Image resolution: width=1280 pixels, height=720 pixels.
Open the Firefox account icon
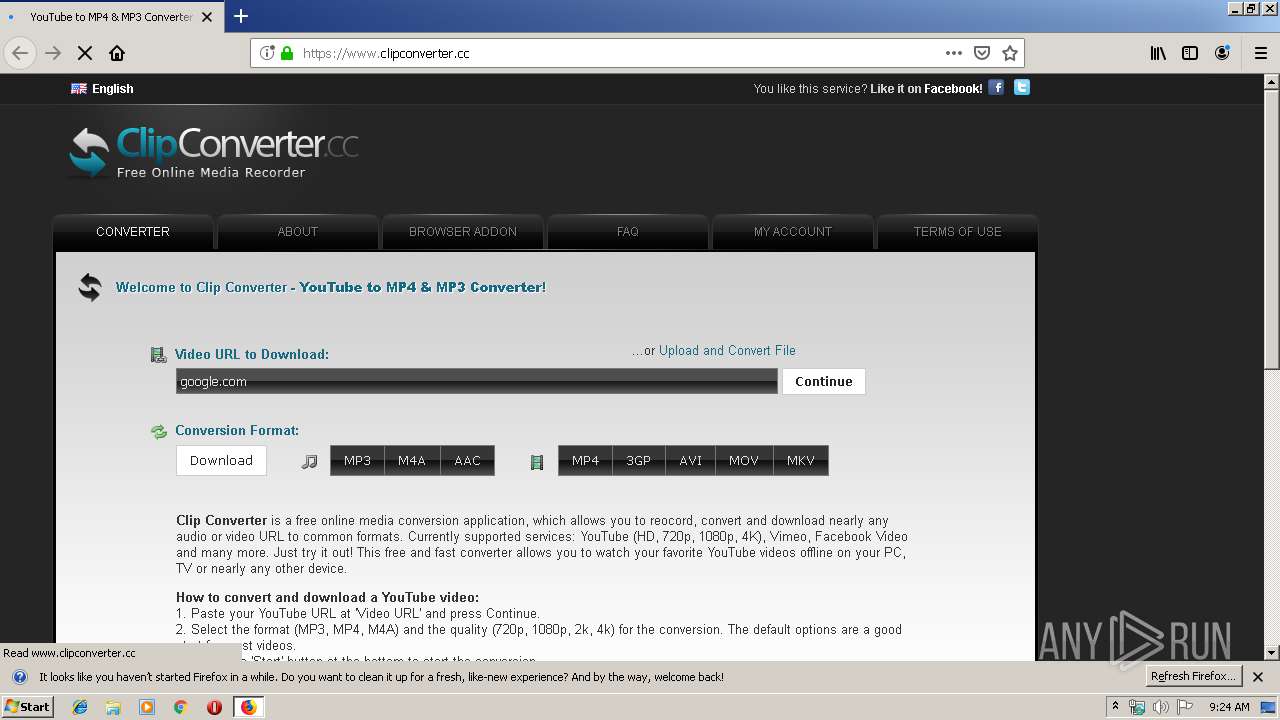pos(1222,53)
